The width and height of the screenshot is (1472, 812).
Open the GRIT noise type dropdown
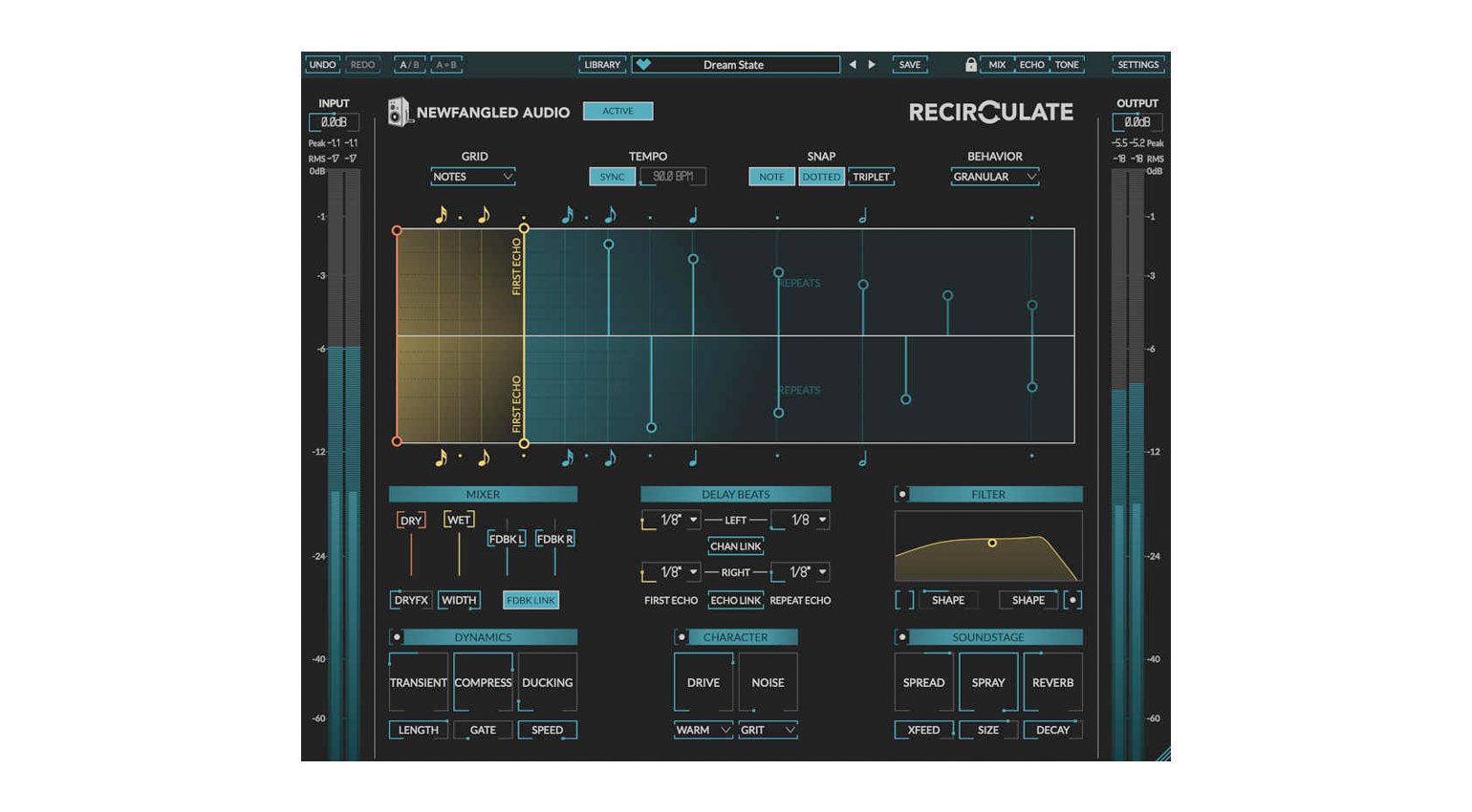[768, 730]
